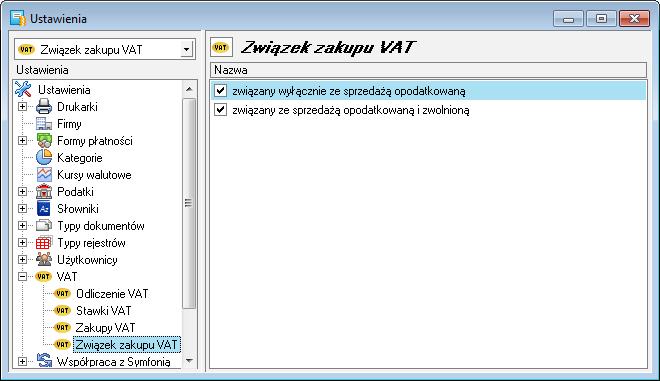Click the Kategorie pie chart icon
The width and height of the screenshot is (660, 381).
click(44, 157)
